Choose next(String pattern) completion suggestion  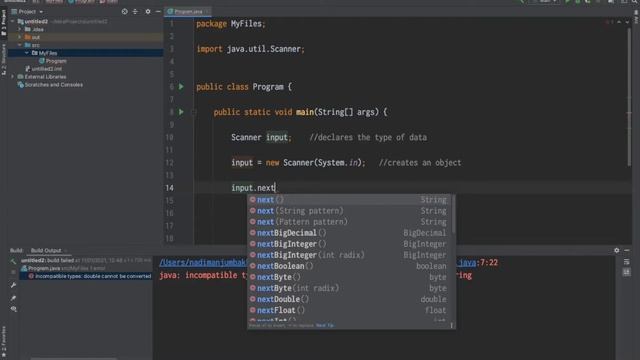click(351, 211)
